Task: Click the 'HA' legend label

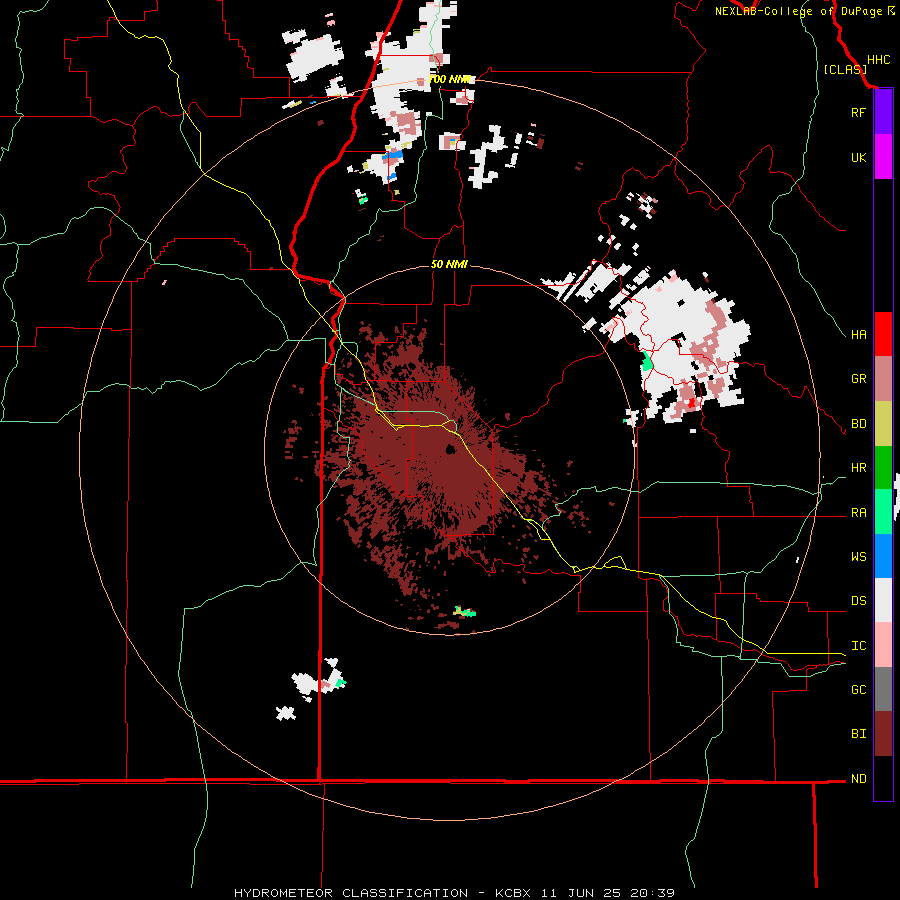Action: [x=858, y=334]
